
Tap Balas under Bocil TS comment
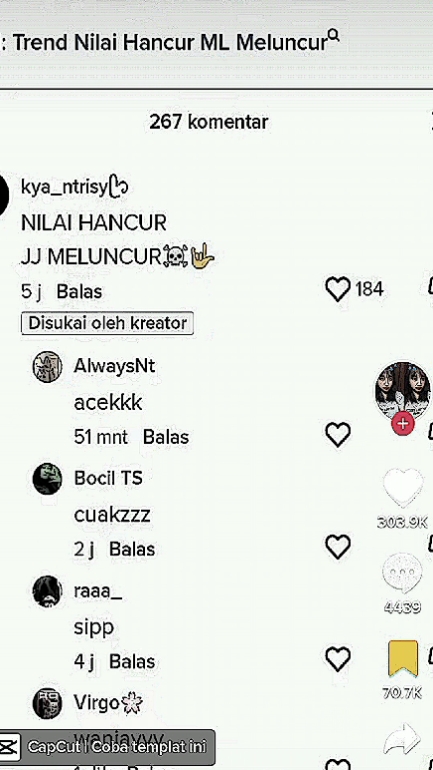tap(132, 549)
